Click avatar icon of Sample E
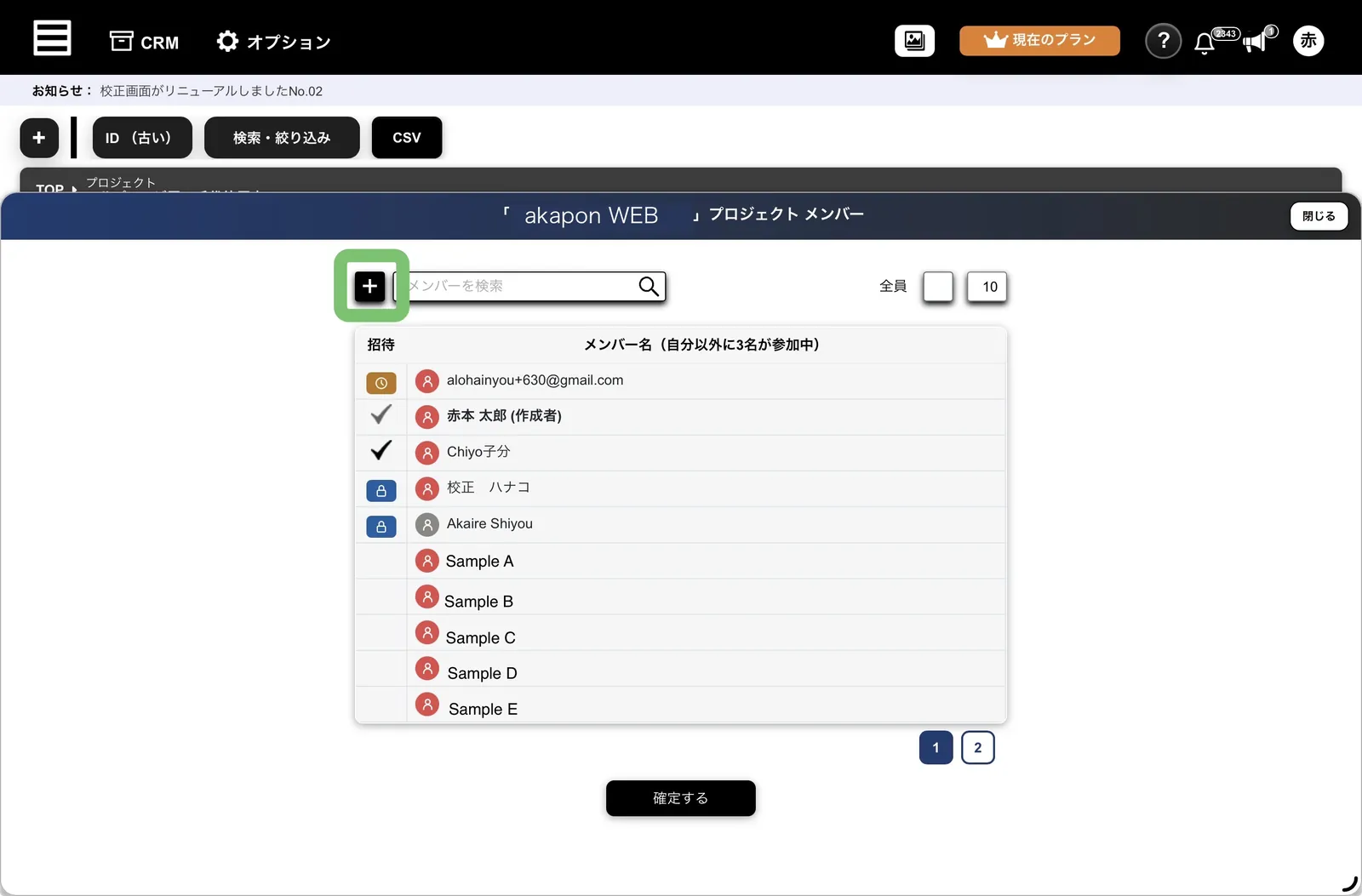The image size is (1362, 896). click(x=427, y=704)
